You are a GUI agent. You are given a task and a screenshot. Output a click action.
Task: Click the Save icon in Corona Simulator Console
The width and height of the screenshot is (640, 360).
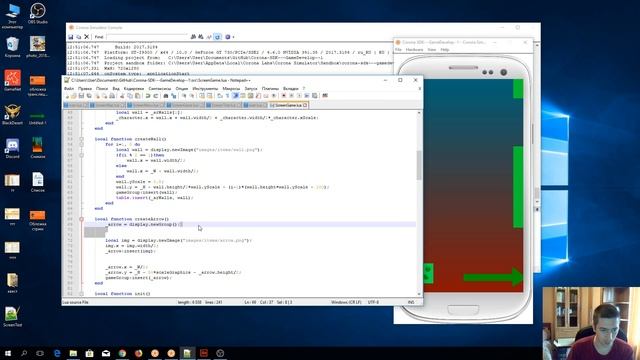(x=71, y=37)
